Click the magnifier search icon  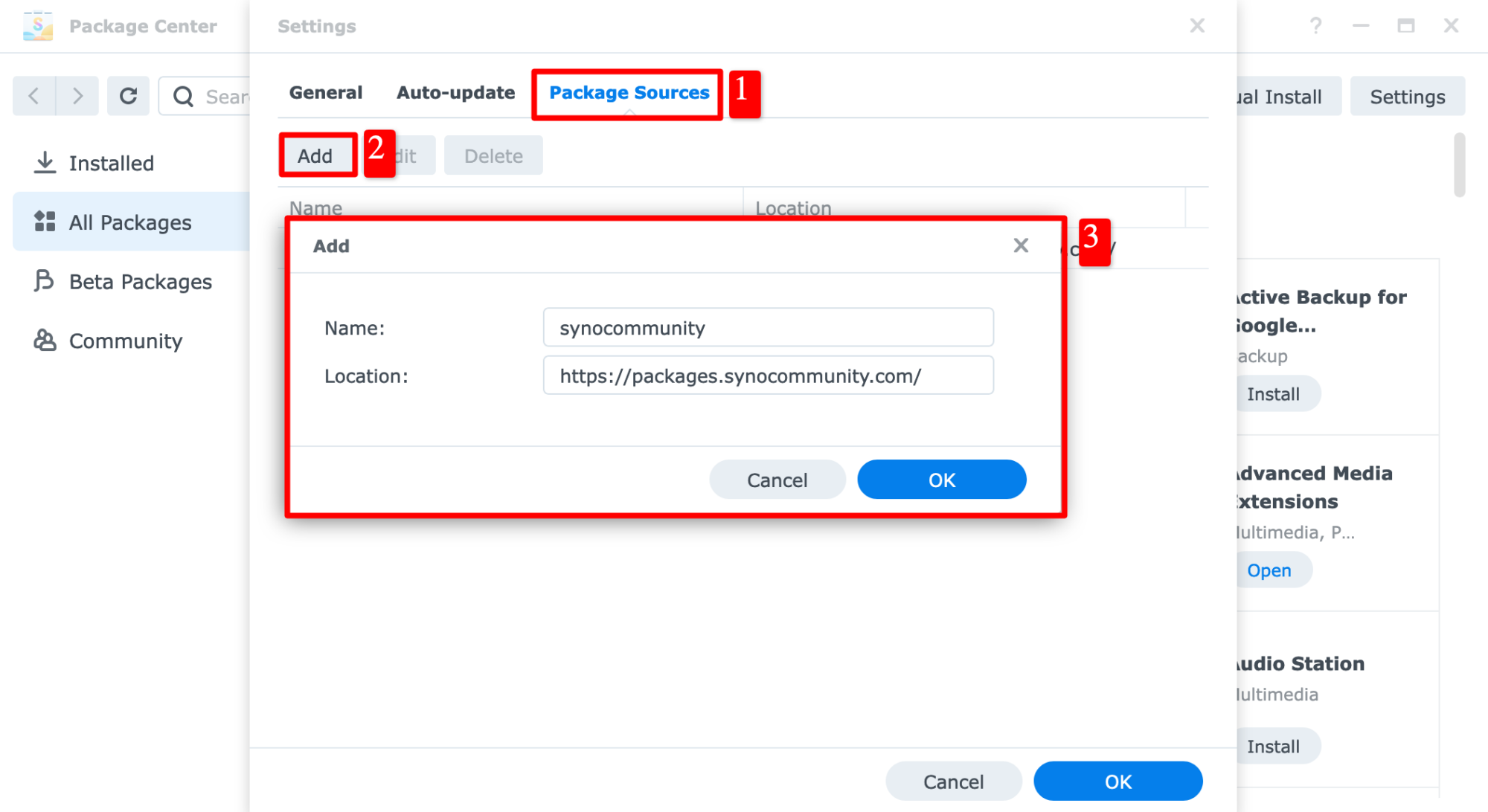[183, 97]
